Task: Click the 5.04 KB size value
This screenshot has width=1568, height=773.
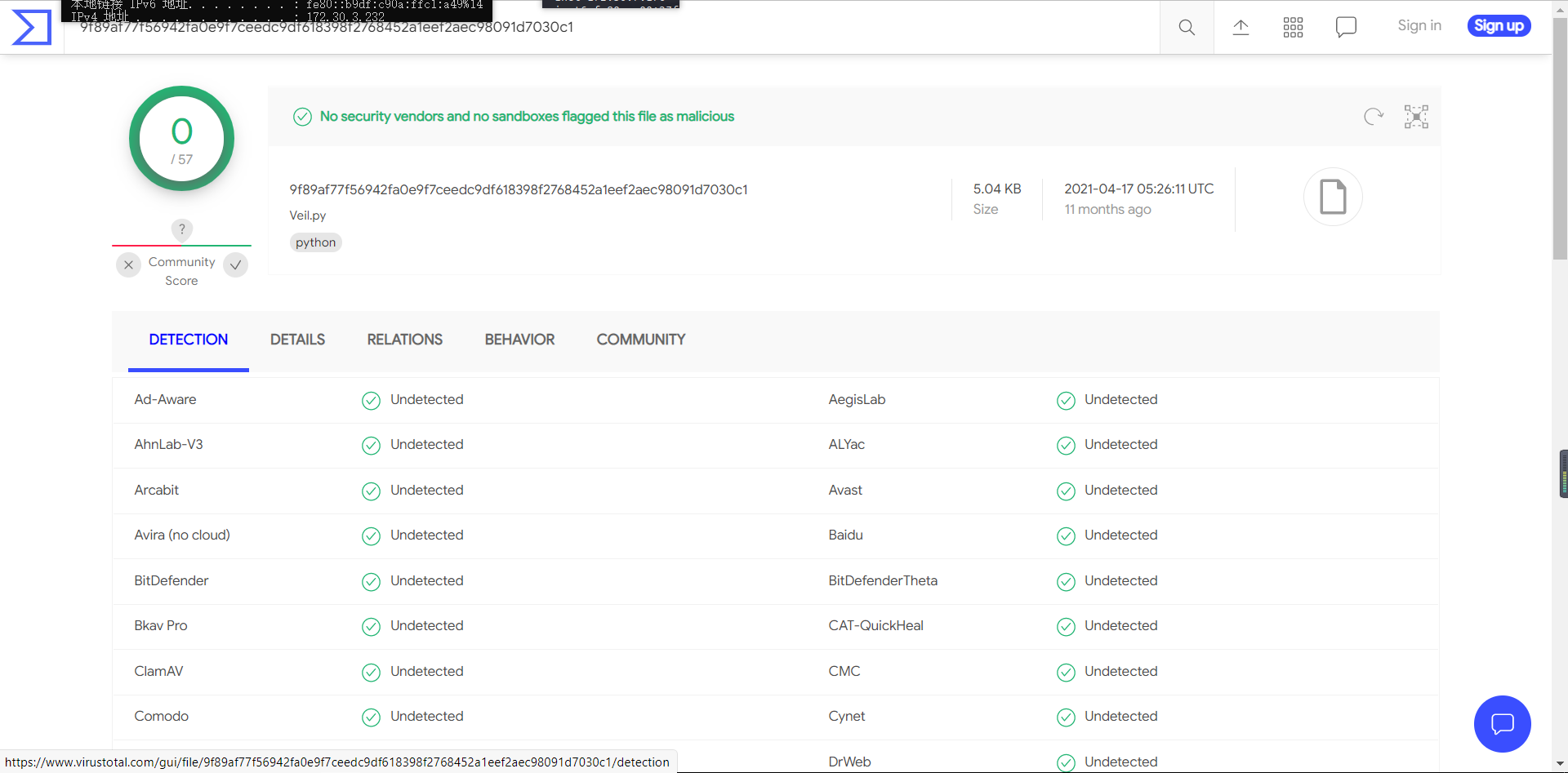Action: coord(997,189)
